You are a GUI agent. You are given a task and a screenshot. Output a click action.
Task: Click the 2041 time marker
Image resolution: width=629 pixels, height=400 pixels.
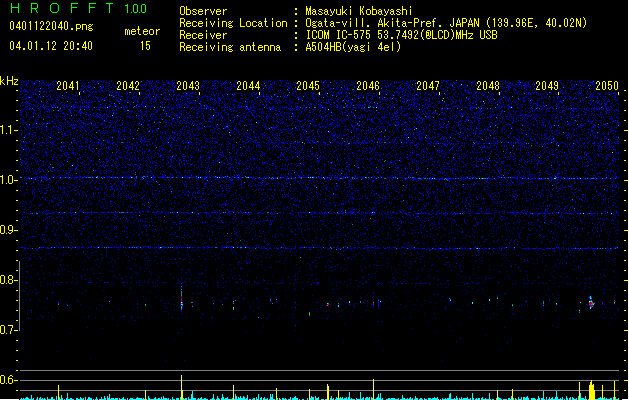68,86
